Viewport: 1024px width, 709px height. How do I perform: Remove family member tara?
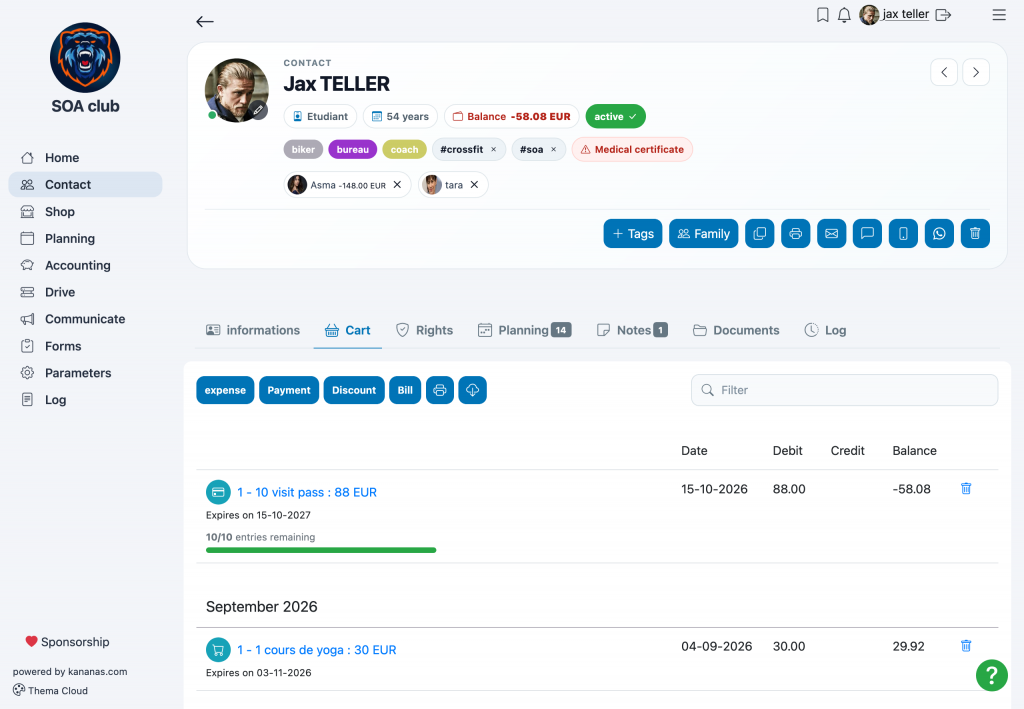[x=474, y=185]
